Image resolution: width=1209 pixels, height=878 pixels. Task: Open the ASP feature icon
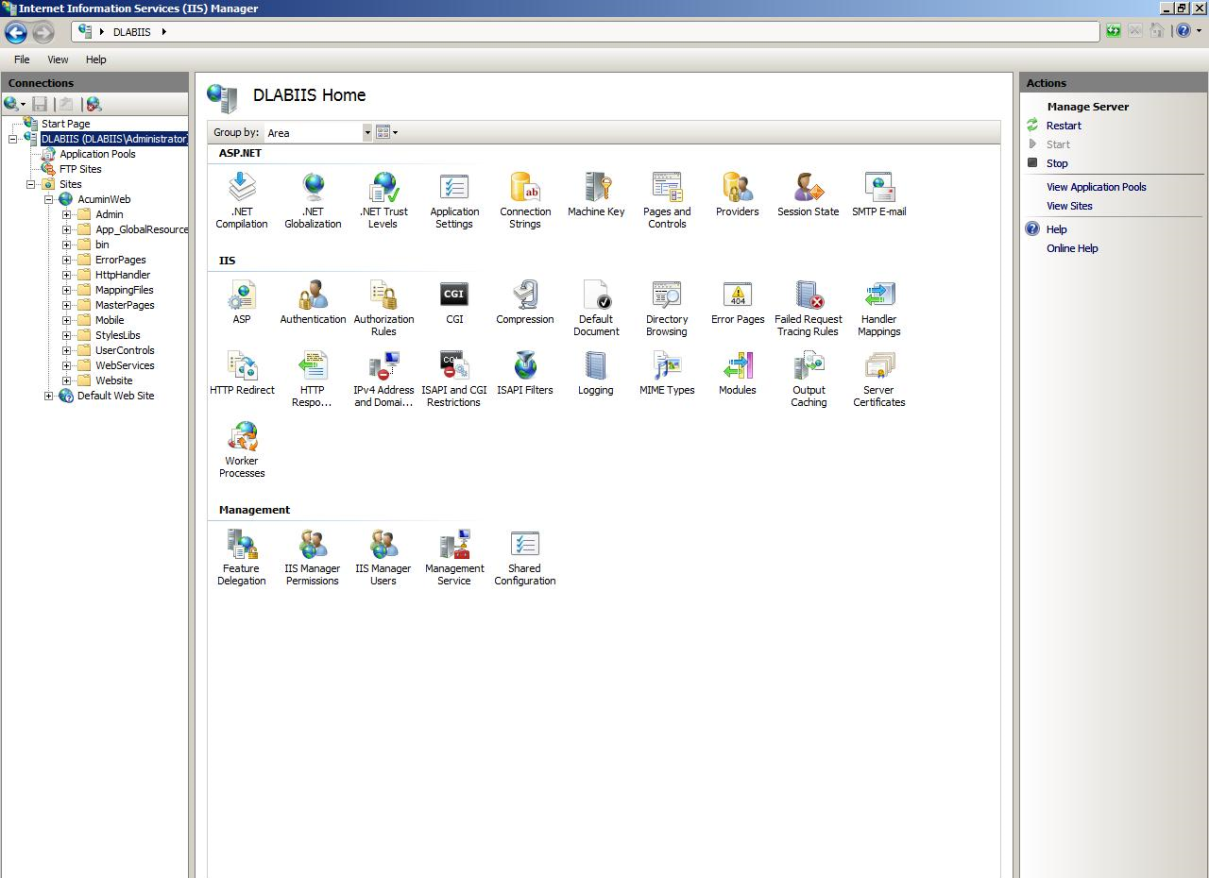242,302
